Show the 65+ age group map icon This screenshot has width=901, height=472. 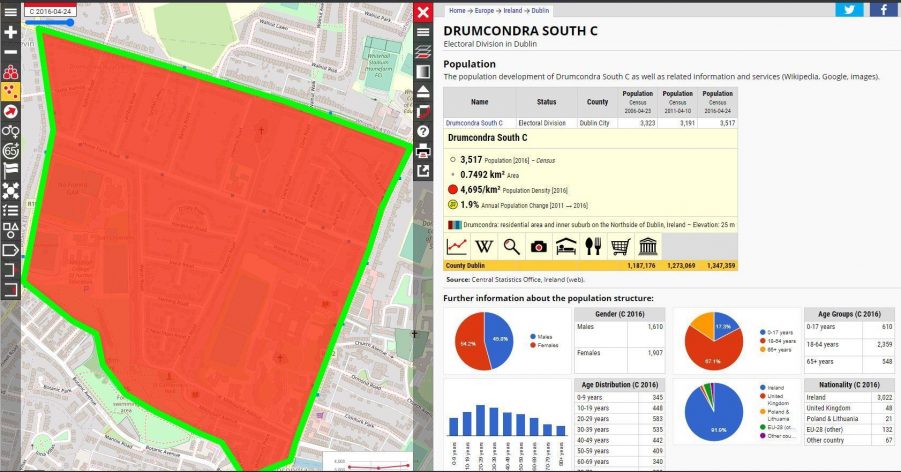[10, 151]
